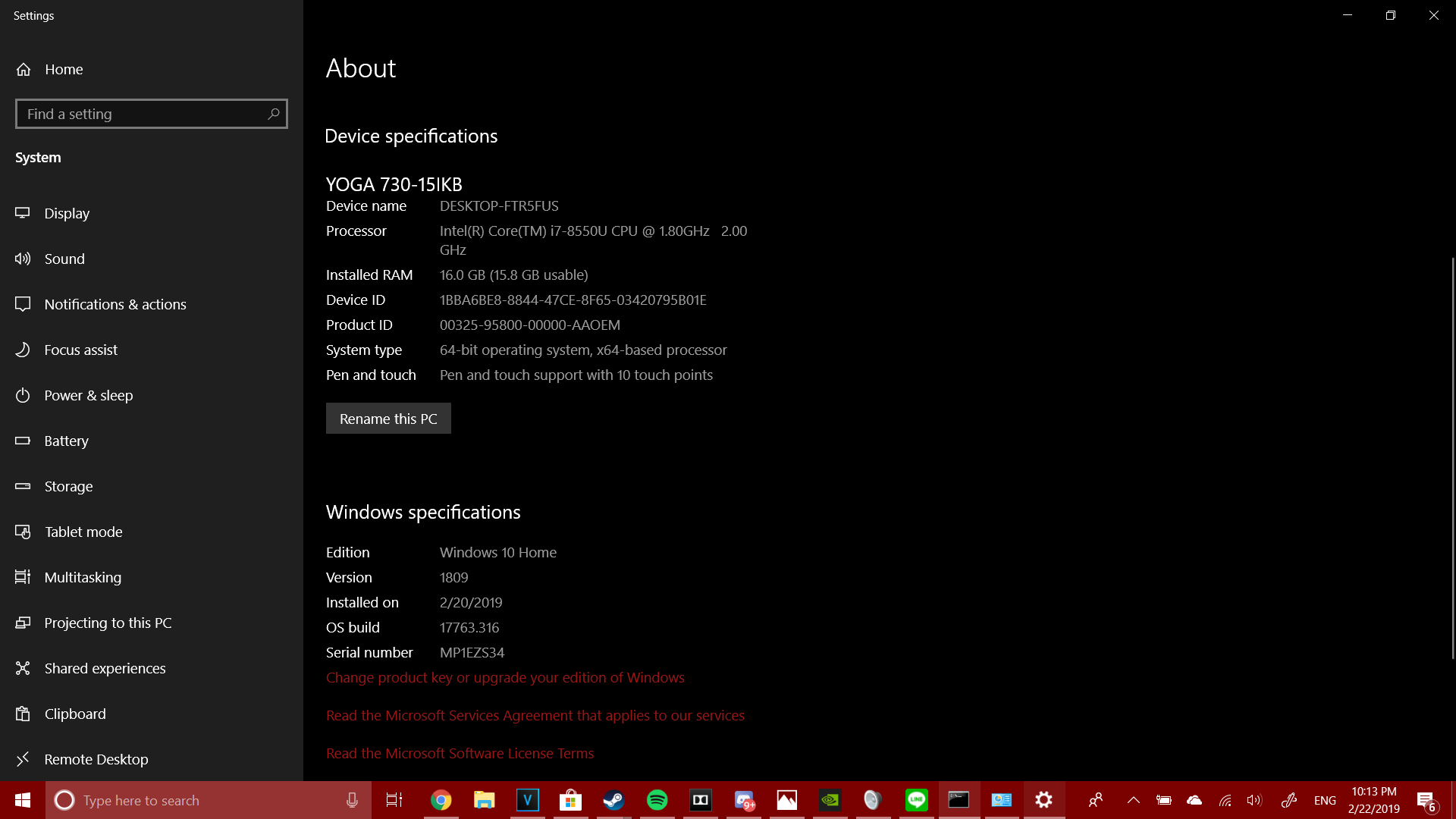Open Projecting to this PC

[x=108, y=623]
